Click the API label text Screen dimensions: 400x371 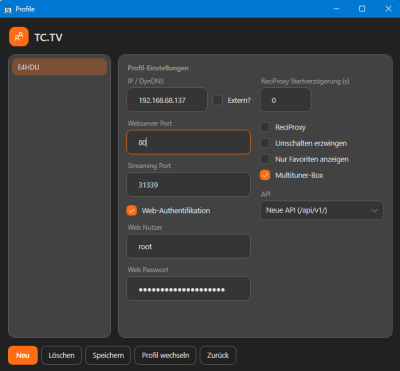[x=266, y=194]
